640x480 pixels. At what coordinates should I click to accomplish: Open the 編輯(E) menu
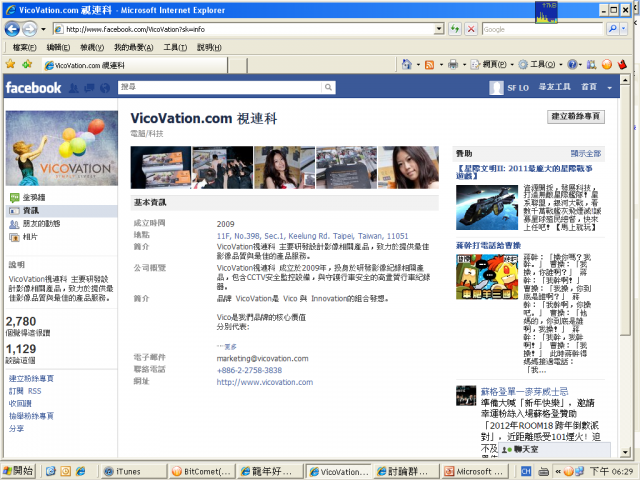58,47
